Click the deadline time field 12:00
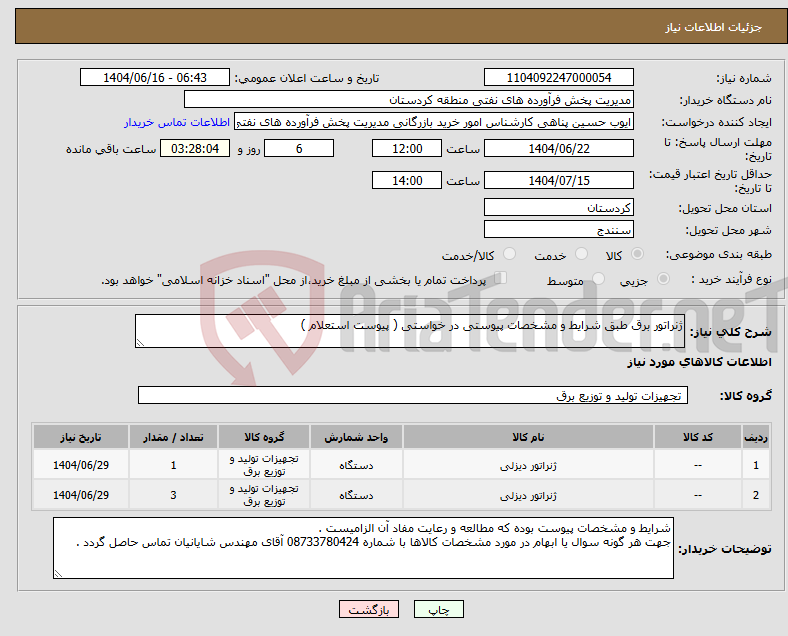This screenshot has height=636, width=788. click(x=407, y=149)
